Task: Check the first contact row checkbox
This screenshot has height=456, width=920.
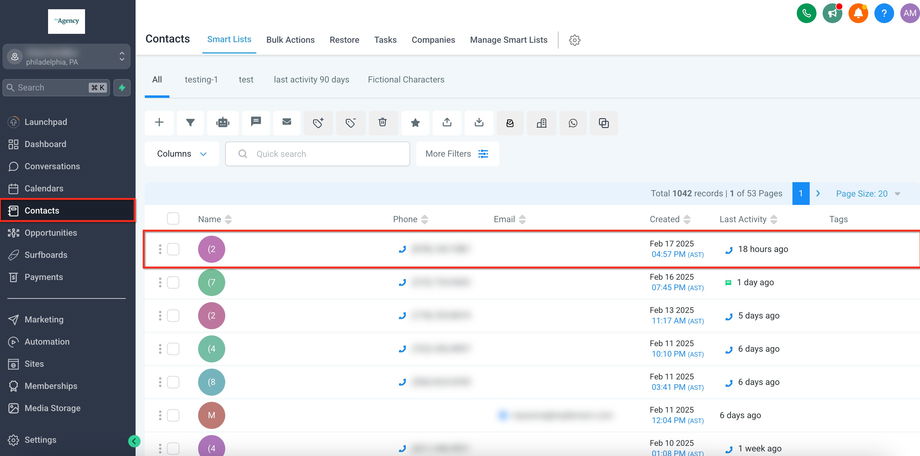Action: [173, 249]
